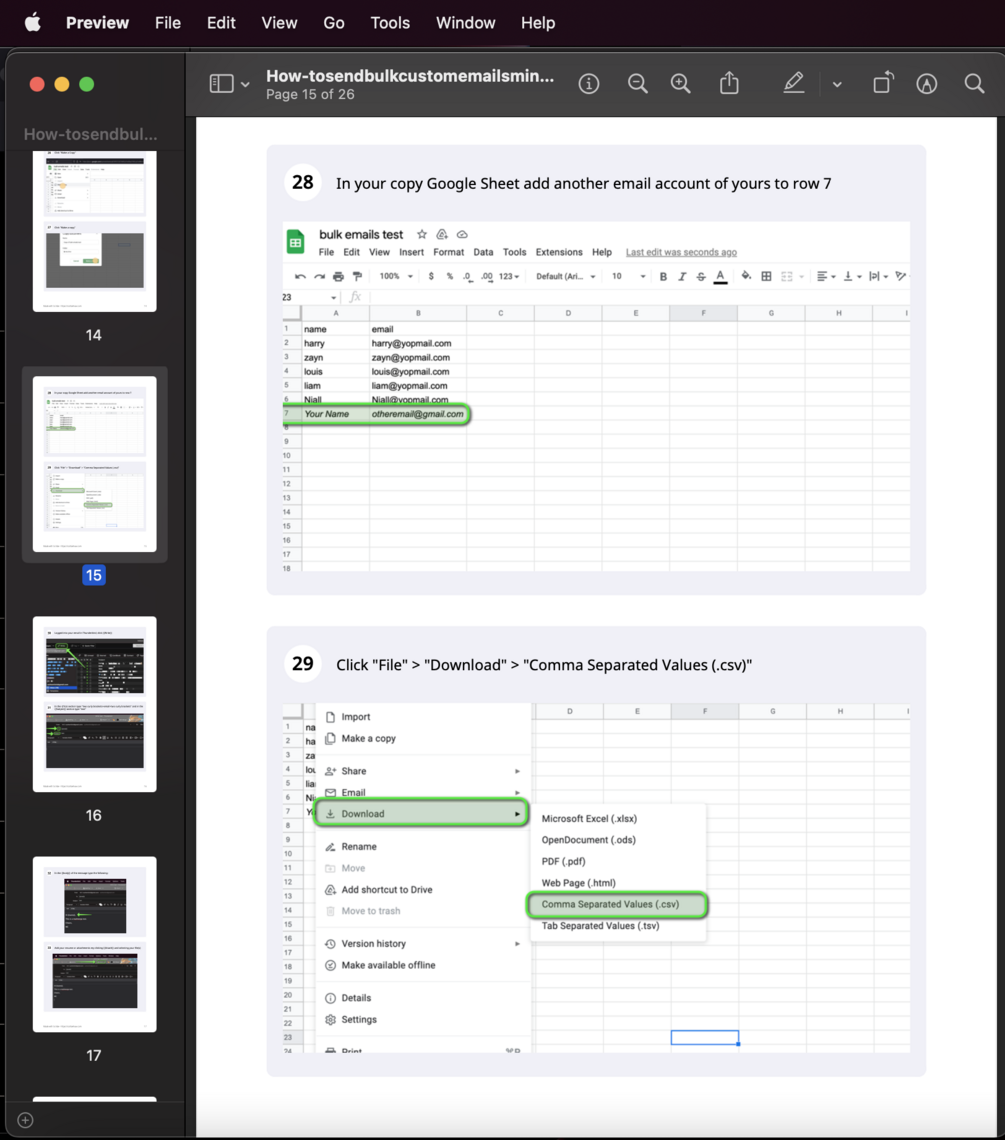
Task: Open the File menu in the macOS menu bar
Action: (x=168, y=23)
